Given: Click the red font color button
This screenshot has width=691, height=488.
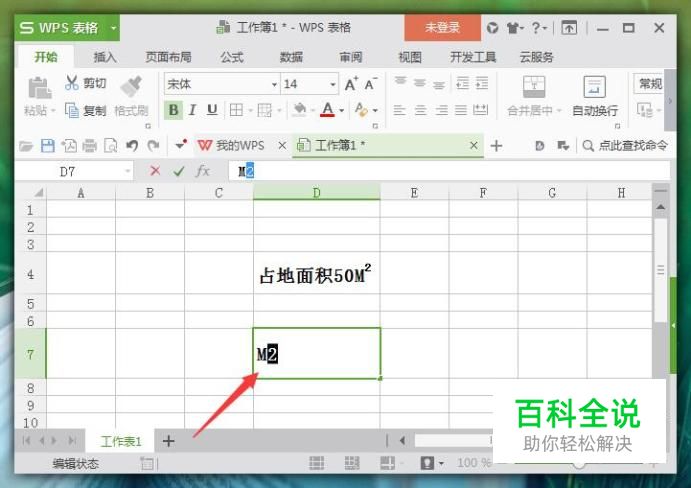Looking at the screenshot, I should click(x=327, y=110).
